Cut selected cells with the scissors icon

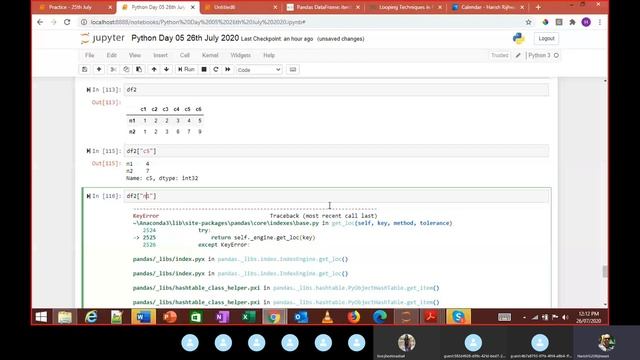click(x=113, y=69)
